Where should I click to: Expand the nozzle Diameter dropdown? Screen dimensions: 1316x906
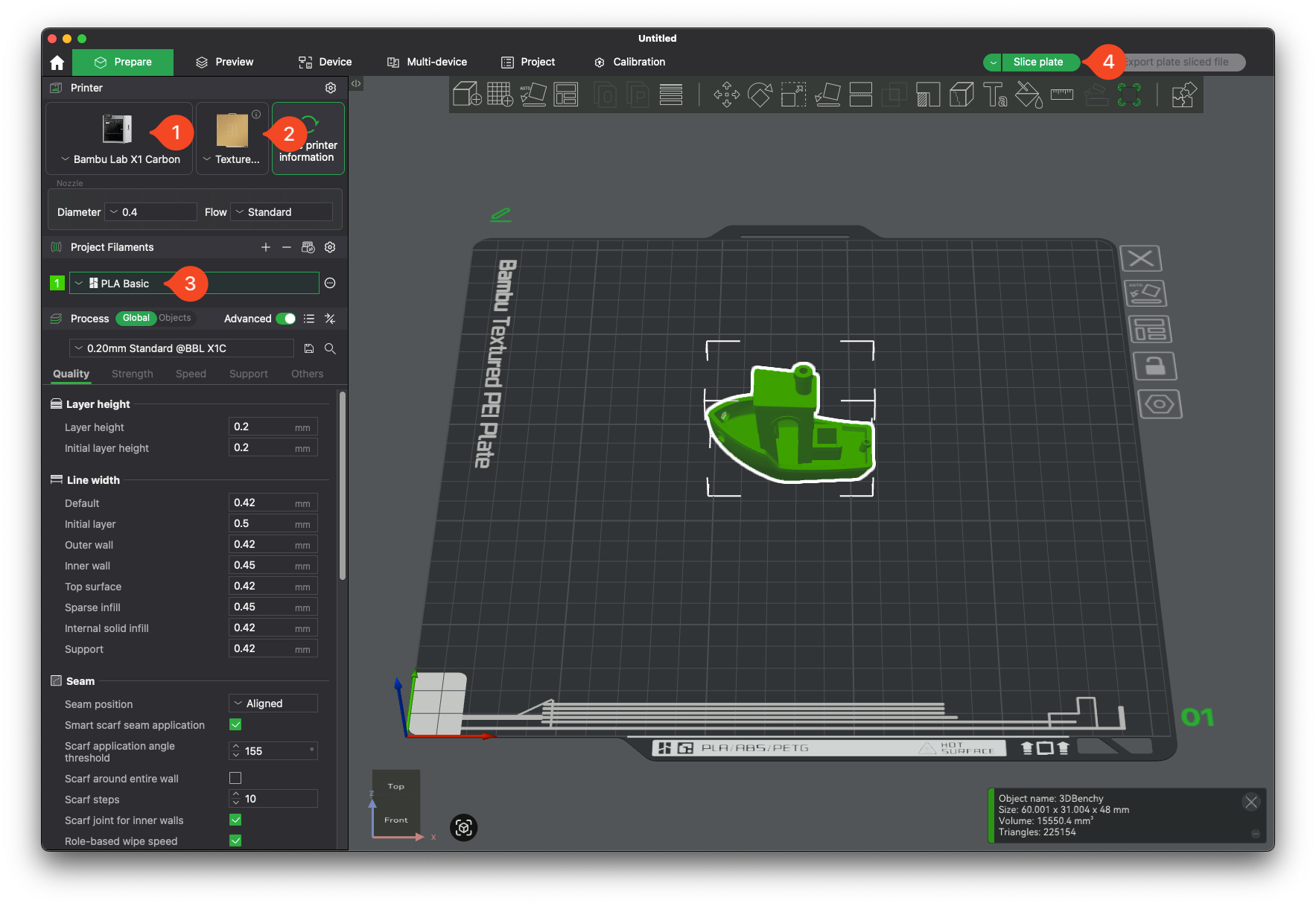coord(150,212)
